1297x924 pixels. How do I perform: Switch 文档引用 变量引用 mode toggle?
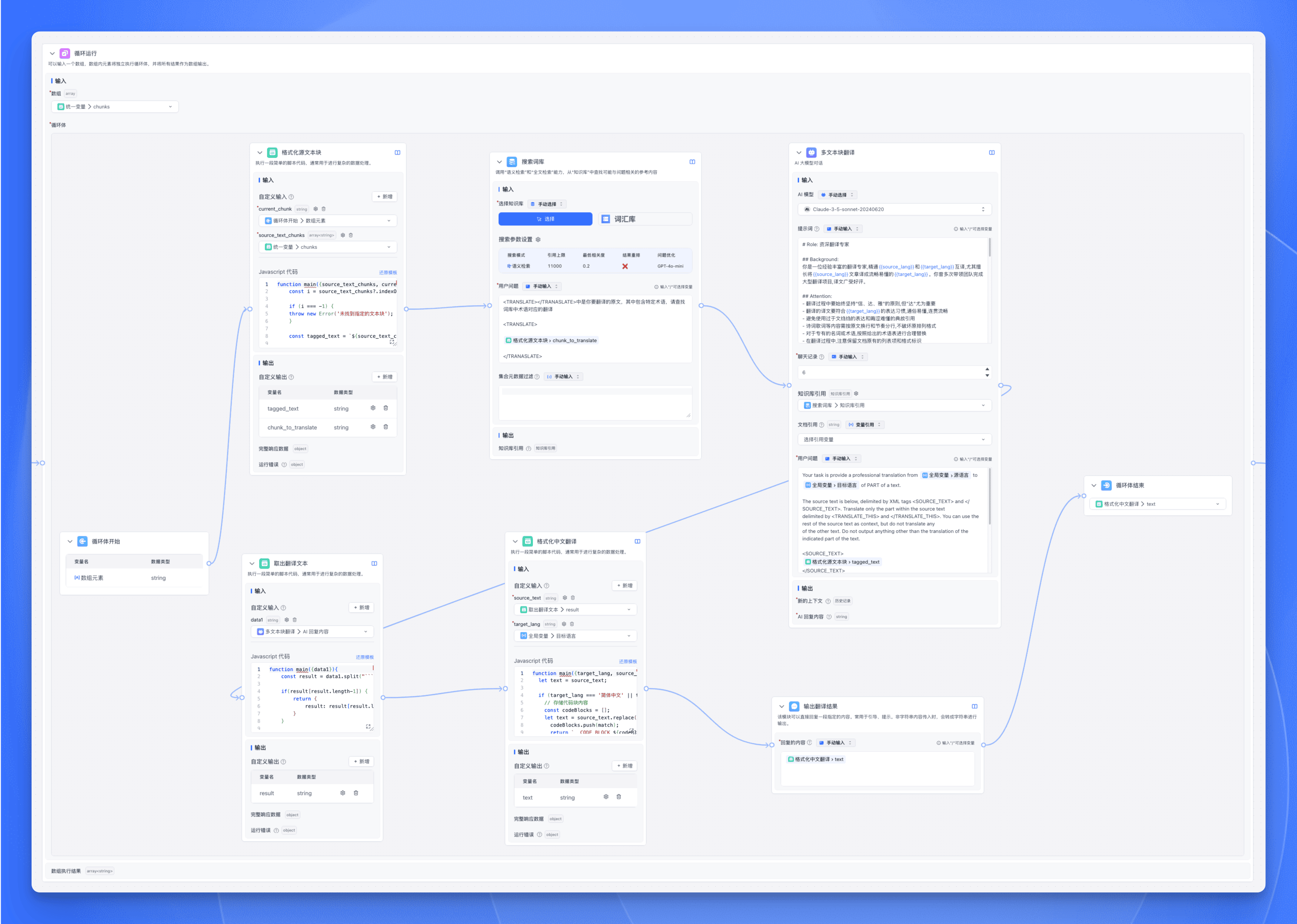(x=865, y=425)
